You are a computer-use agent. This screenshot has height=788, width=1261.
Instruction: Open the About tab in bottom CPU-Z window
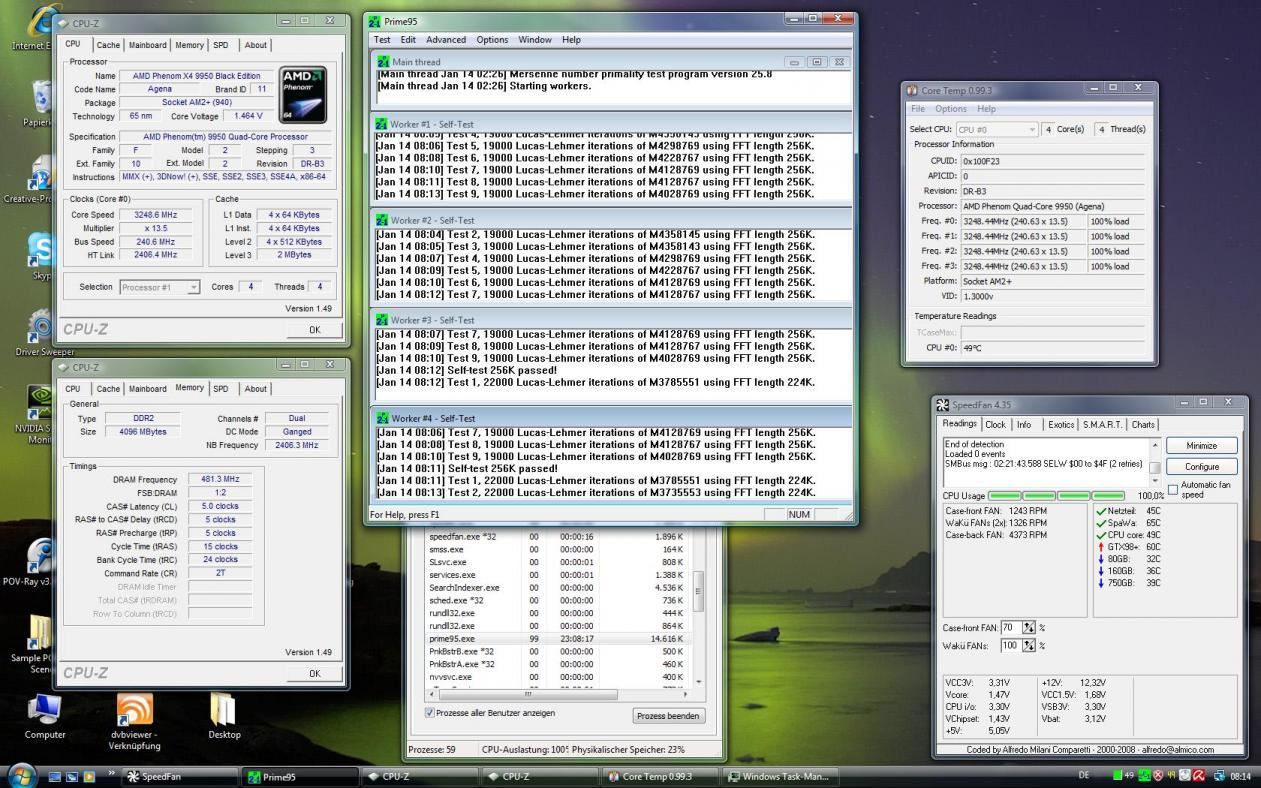click(x=256, y=389)
